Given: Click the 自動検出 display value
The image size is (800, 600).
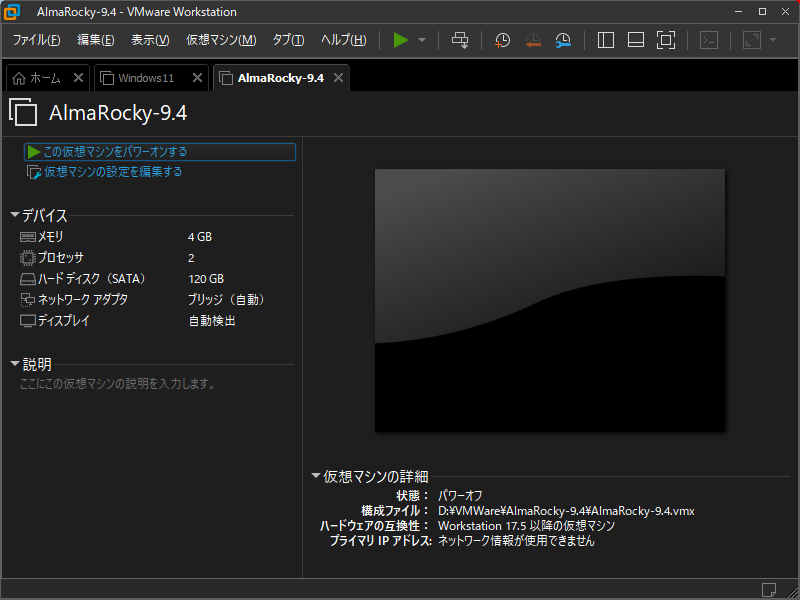Looking at the screenshot, I should tap(212, 320).
